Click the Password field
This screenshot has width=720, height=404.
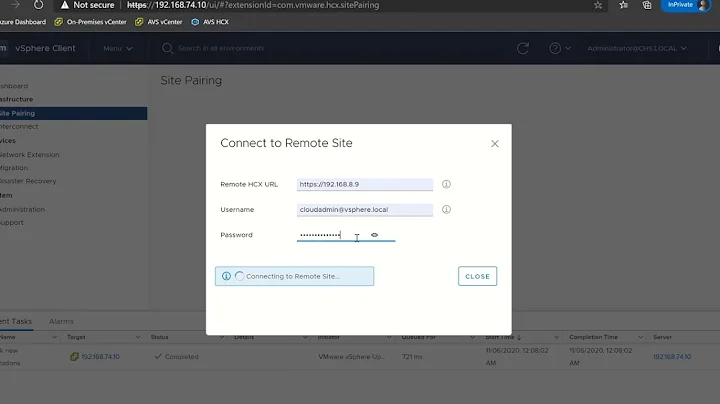[x=346, y=235]
